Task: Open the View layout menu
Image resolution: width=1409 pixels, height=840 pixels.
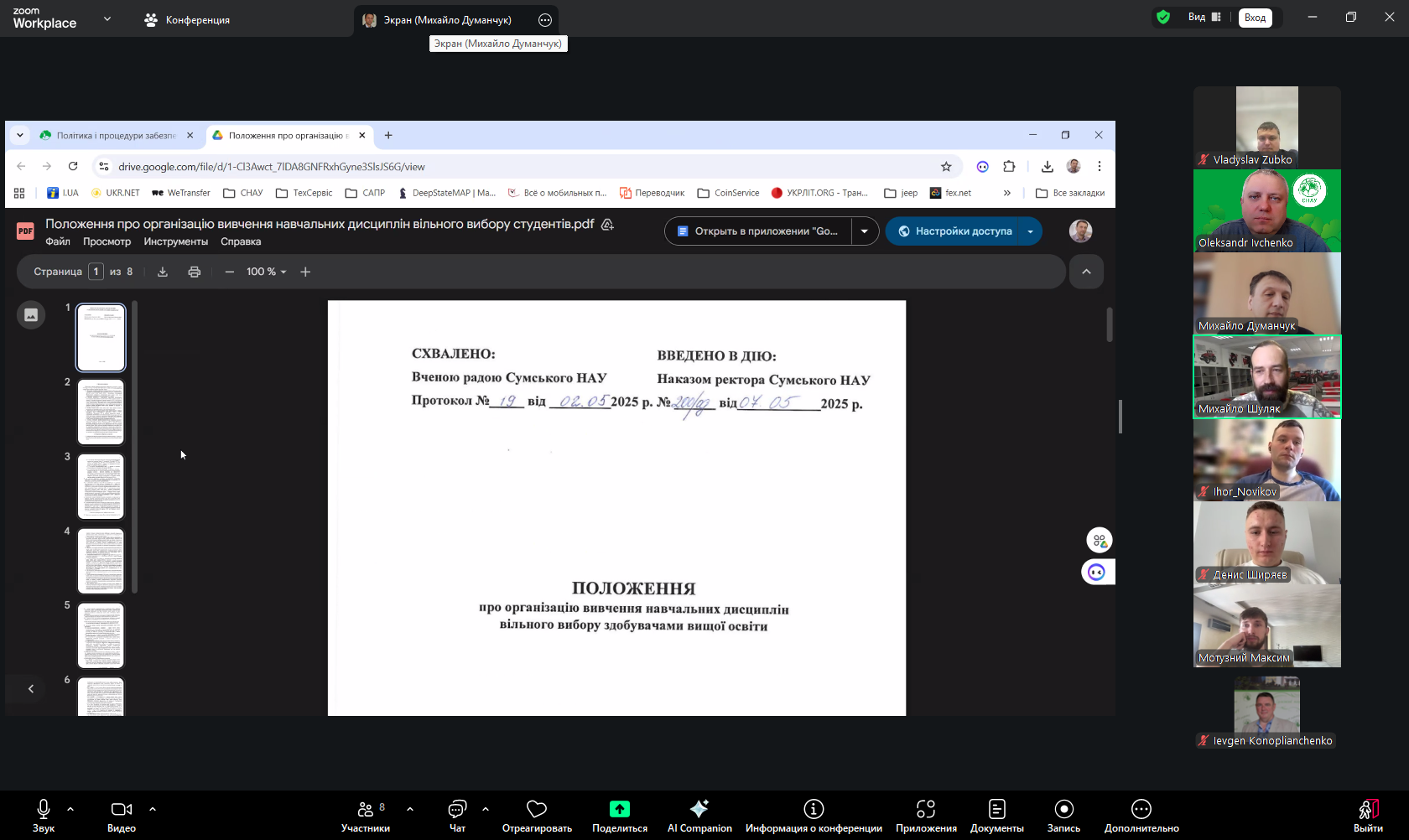Action: pos(1204,18)
